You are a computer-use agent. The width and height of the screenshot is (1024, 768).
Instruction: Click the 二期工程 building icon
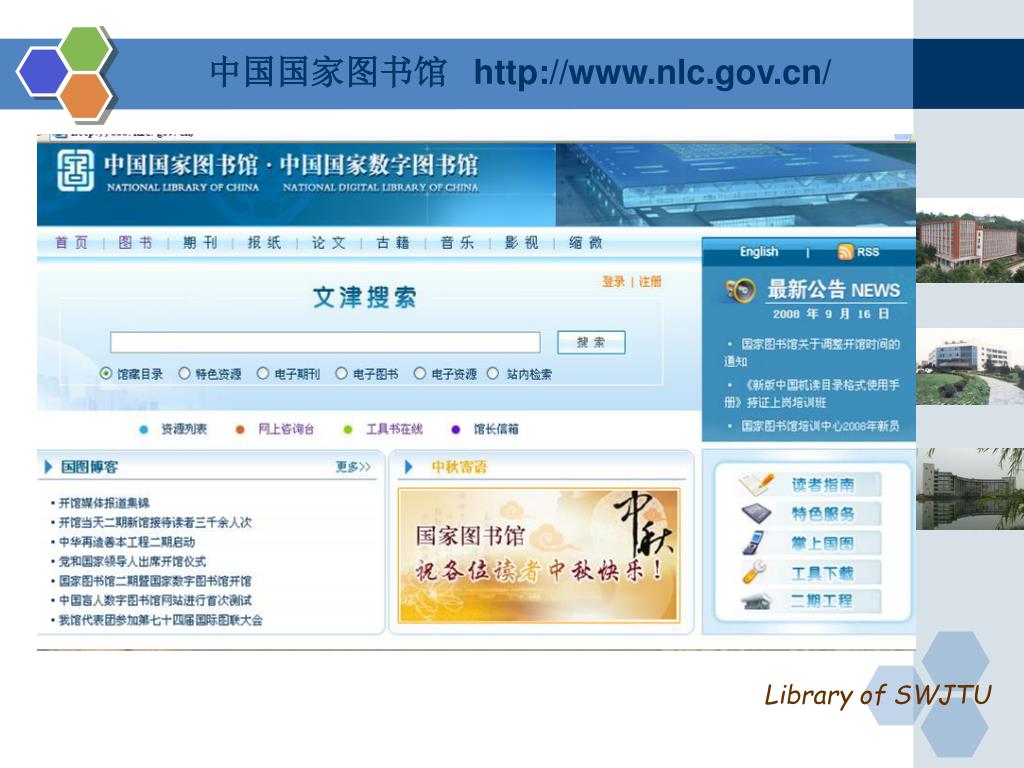coord(757,601)
